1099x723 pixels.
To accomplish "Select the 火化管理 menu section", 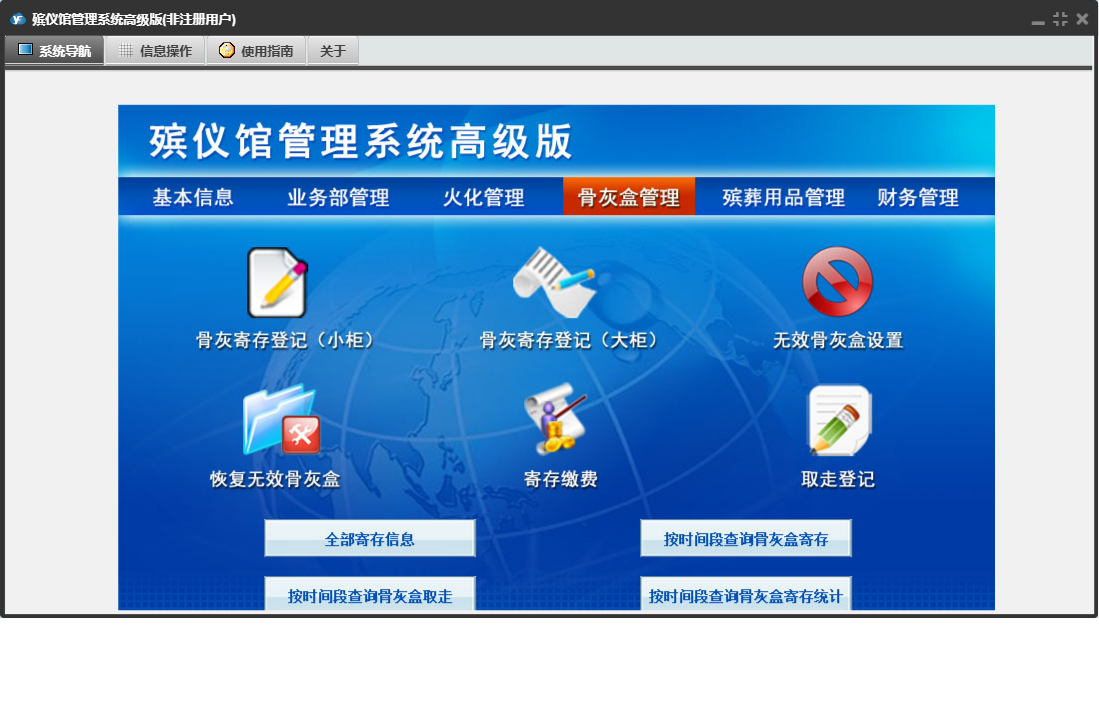I will [x=484, y=198].
